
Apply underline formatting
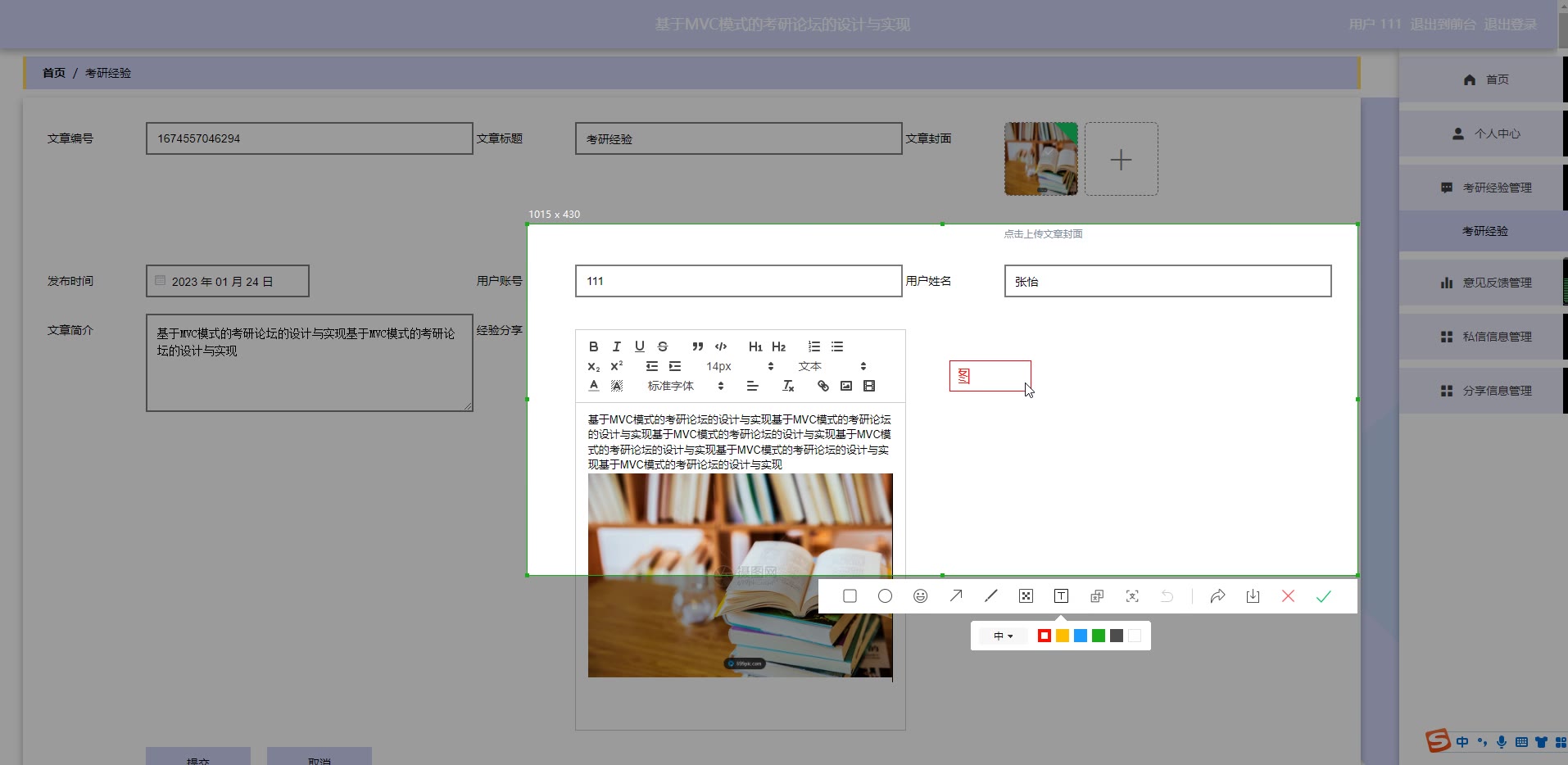click(x=640, y=346)
